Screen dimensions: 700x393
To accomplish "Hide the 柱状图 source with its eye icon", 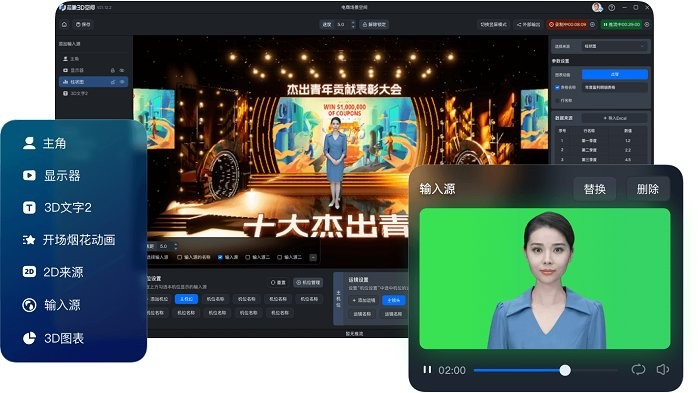I will pyautogui.click(x=122, y=82).
